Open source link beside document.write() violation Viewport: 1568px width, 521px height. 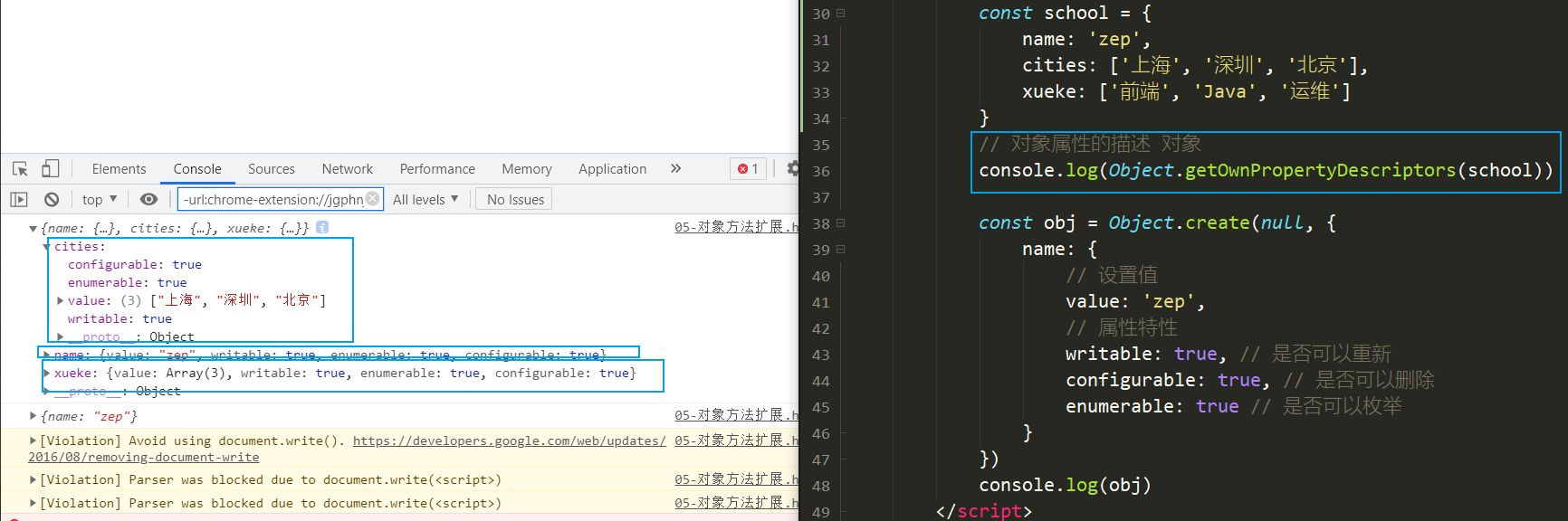click(x=736, y=440)
